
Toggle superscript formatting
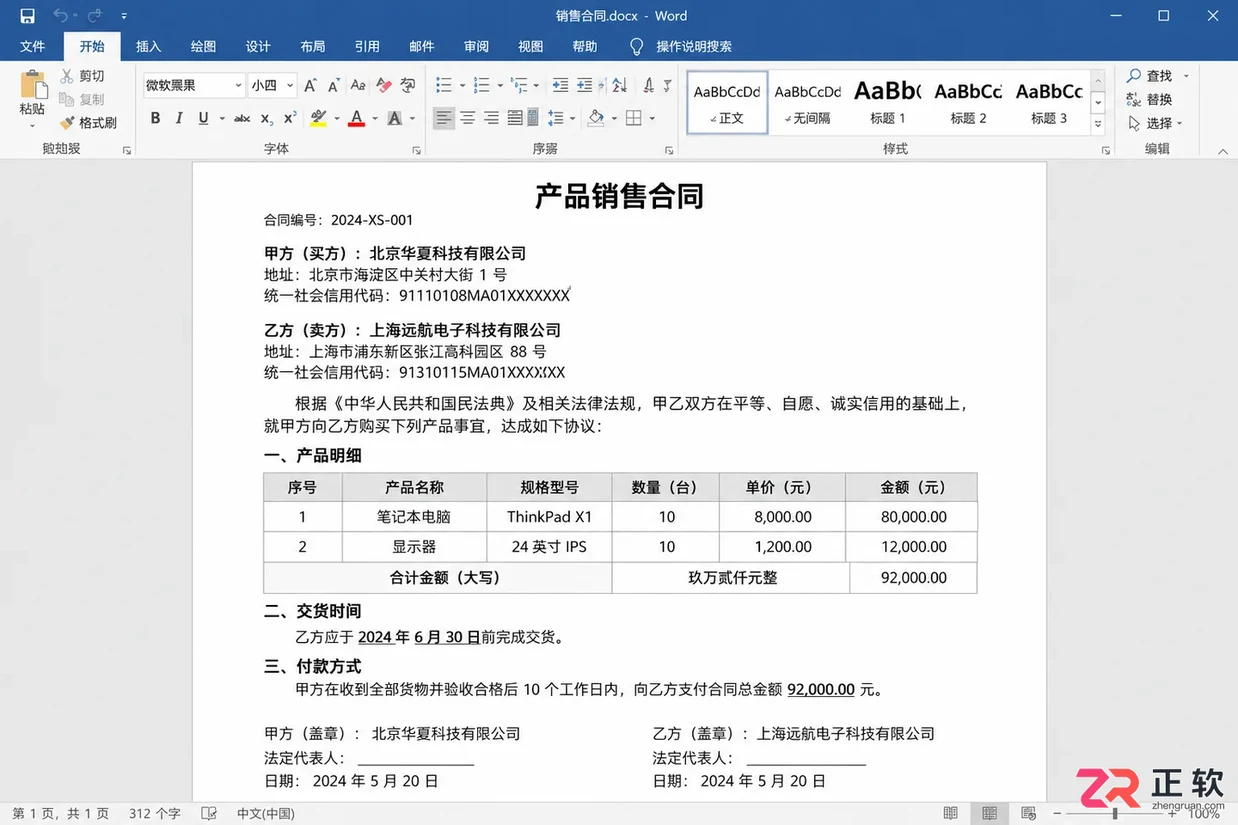point(290,118)
